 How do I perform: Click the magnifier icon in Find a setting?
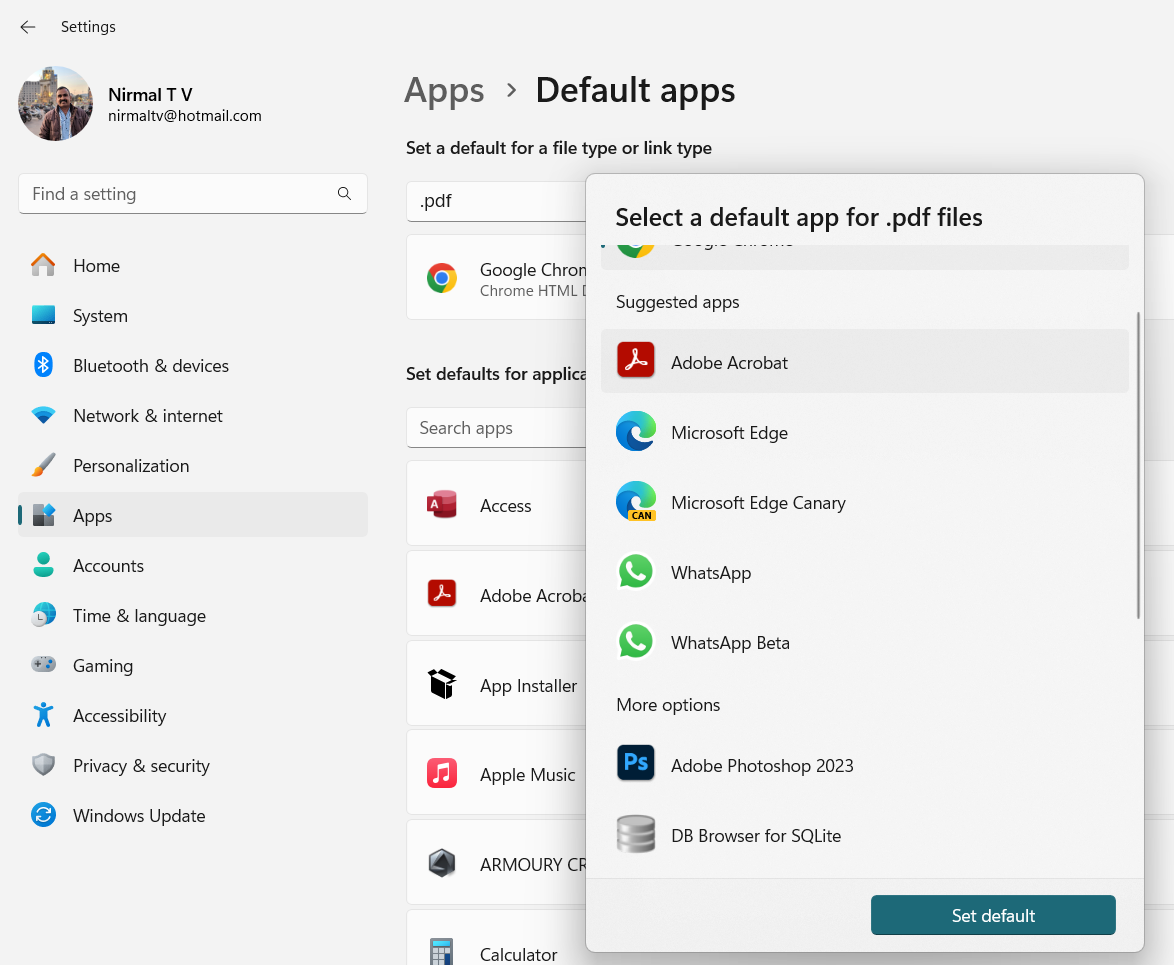click(x=344, y=194)
